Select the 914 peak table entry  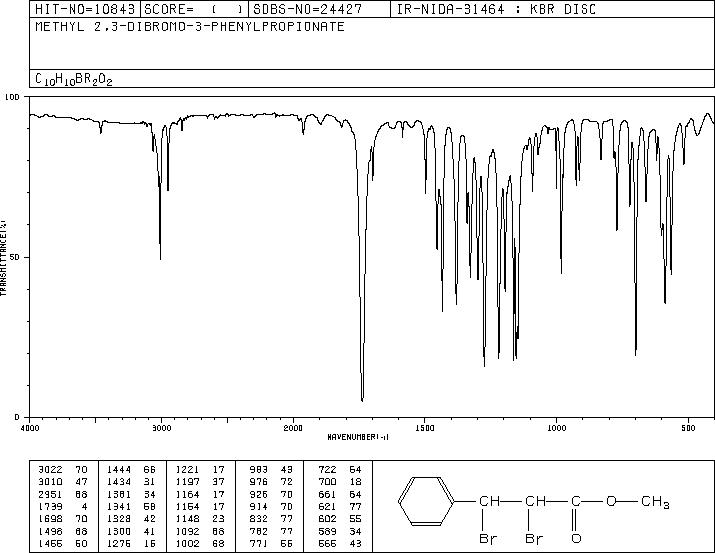[x=271, y=506]
